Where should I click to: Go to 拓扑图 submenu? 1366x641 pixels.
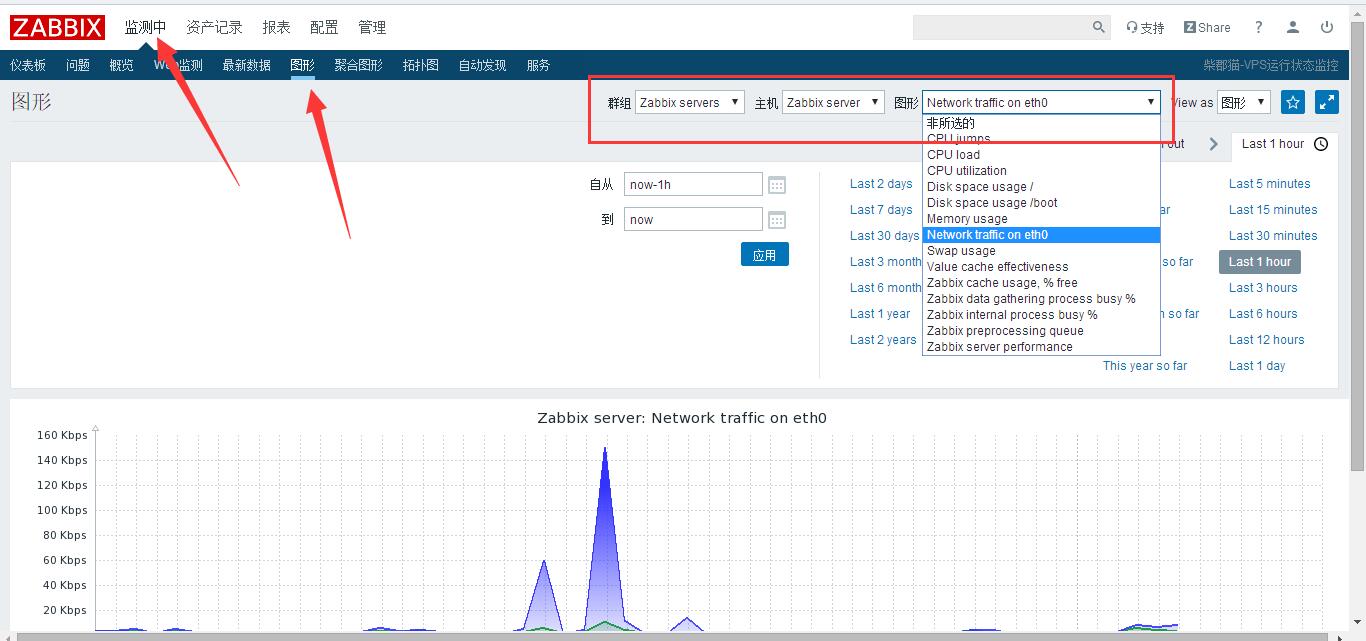pyautogui.click(x=420, y=65)
